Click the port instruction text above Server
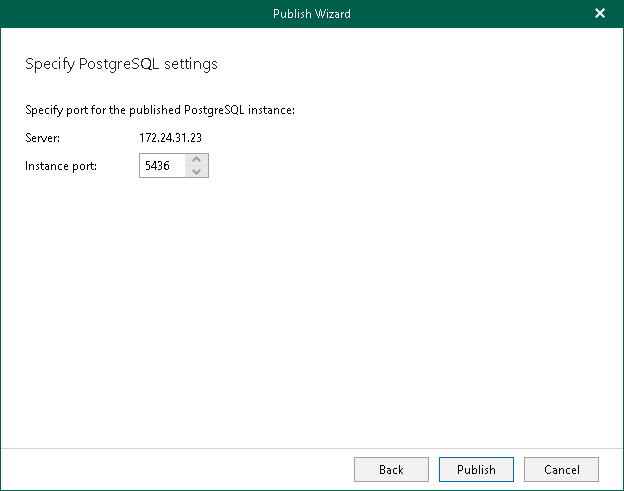The width and height of the screenshot is (624, 491). tap(160, 109)
